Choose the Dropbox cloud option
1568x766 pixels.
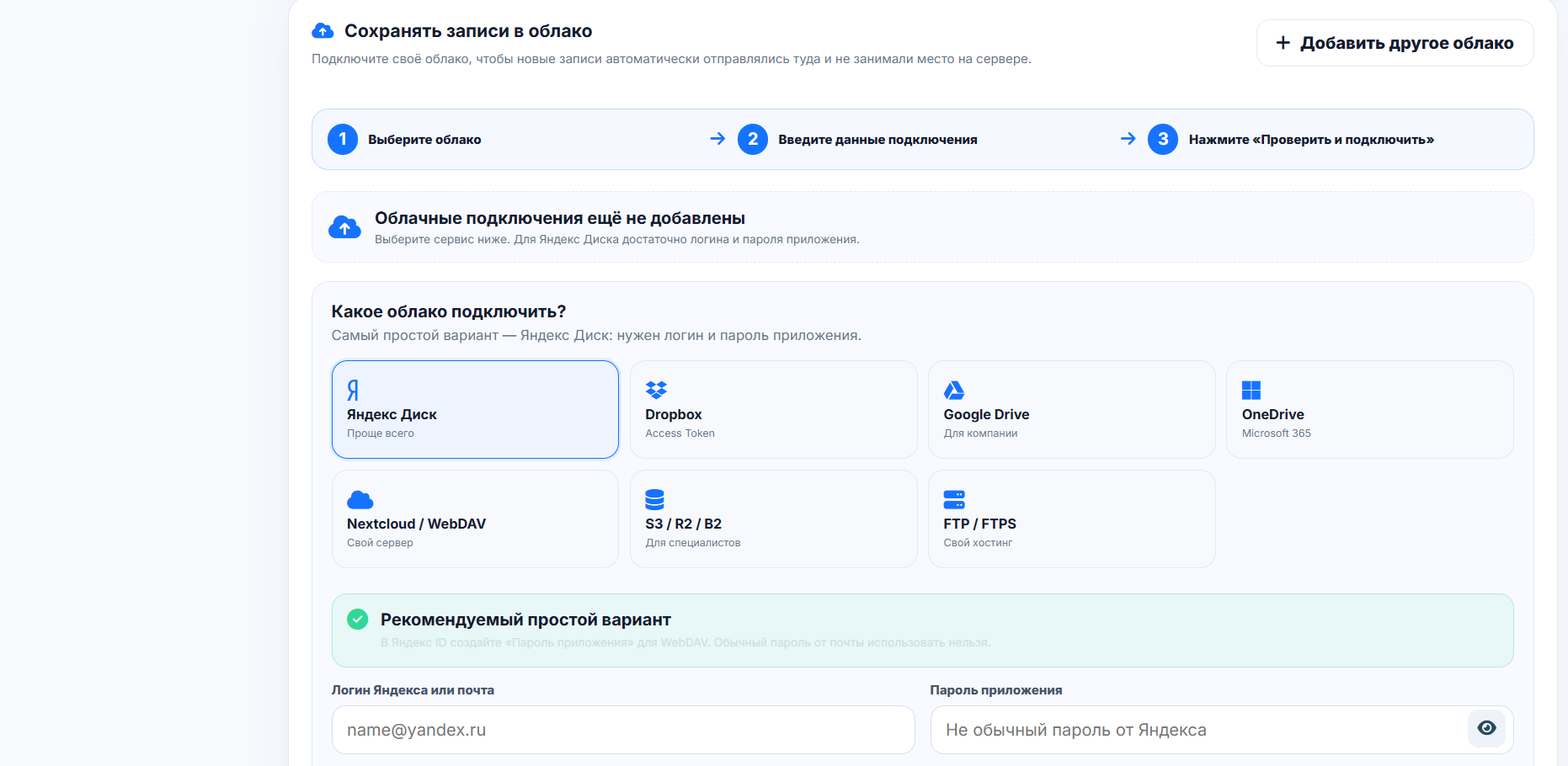click(x=773, y=409)
